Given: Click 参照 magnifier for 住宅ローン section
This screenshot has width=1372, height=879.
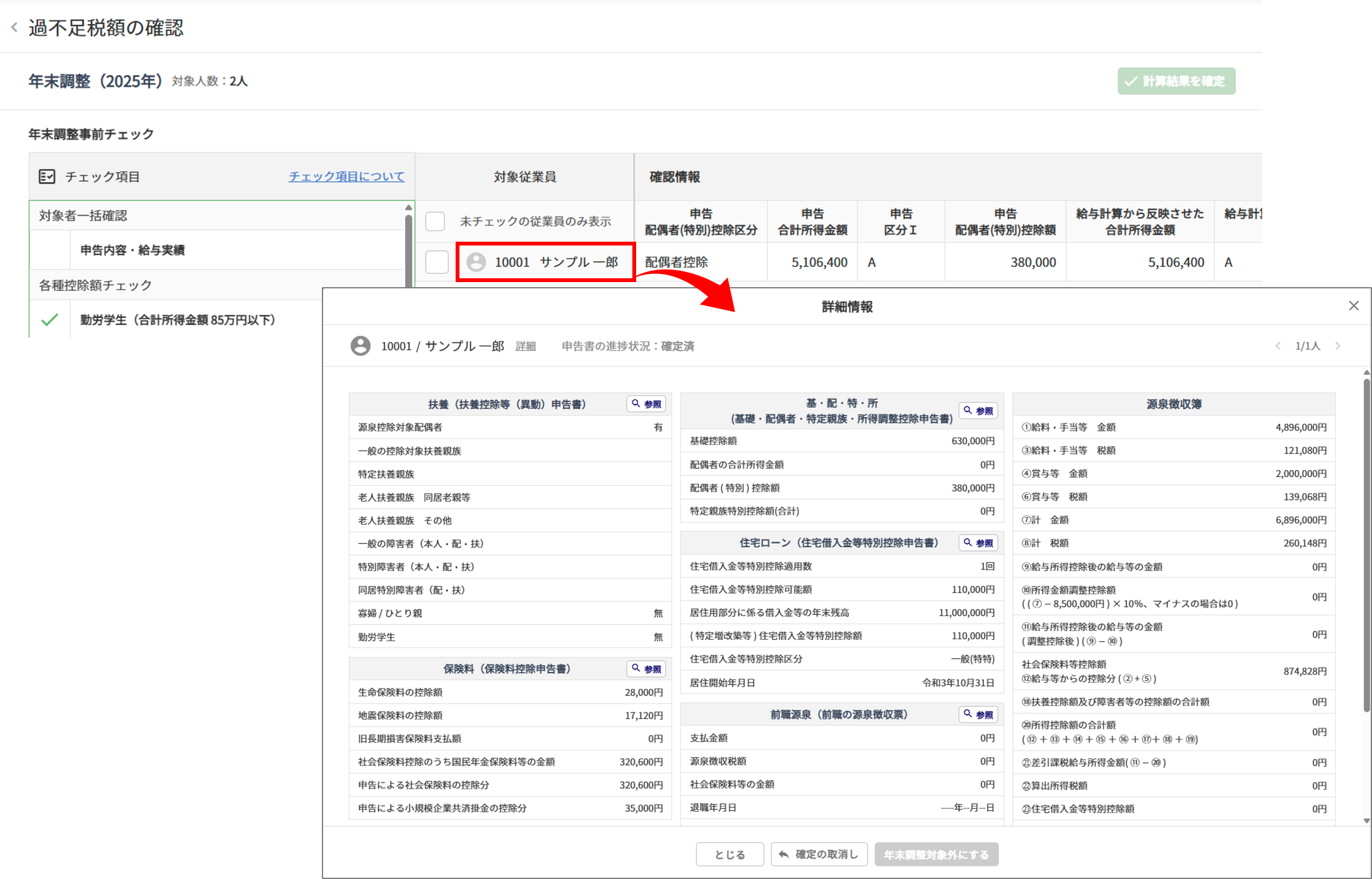Looking at the screenshot, I should tap(978, 543).
